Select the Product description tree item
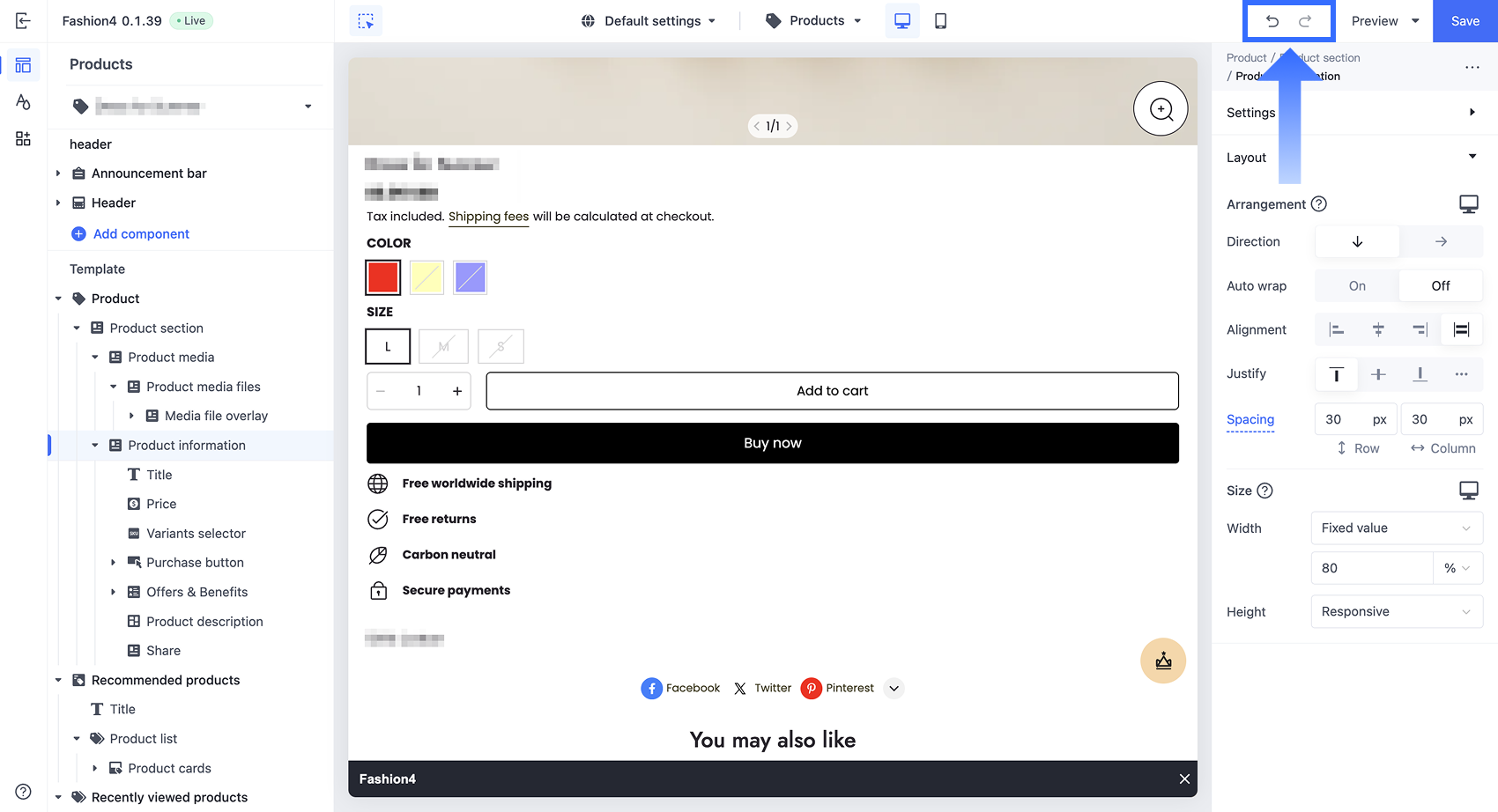Viewport: 1498px width, 812px height. [204, 621]
